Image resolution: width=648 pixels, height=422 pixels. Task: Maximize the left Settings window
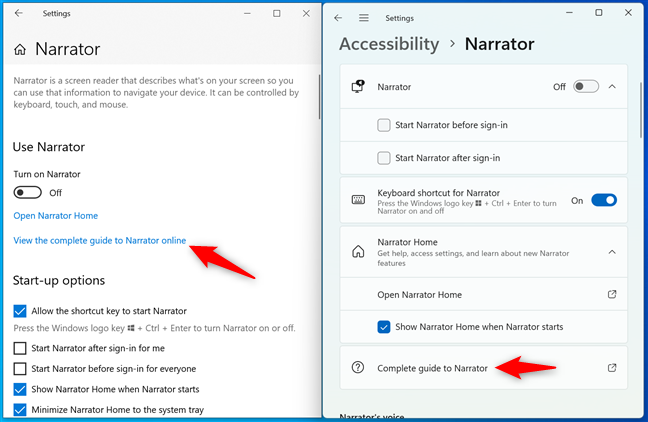[x=276, y=13]
